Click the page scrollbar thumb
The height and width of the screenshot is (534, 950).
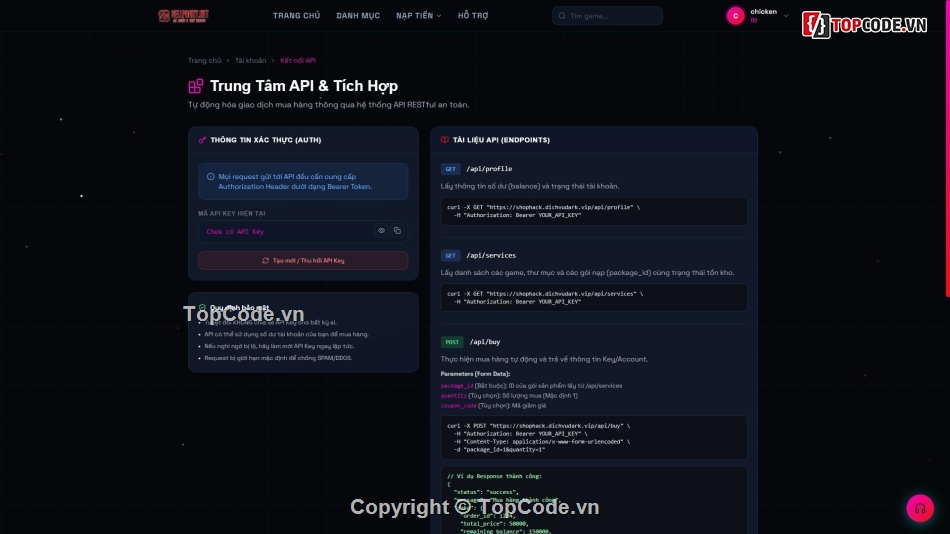point(948,149)
